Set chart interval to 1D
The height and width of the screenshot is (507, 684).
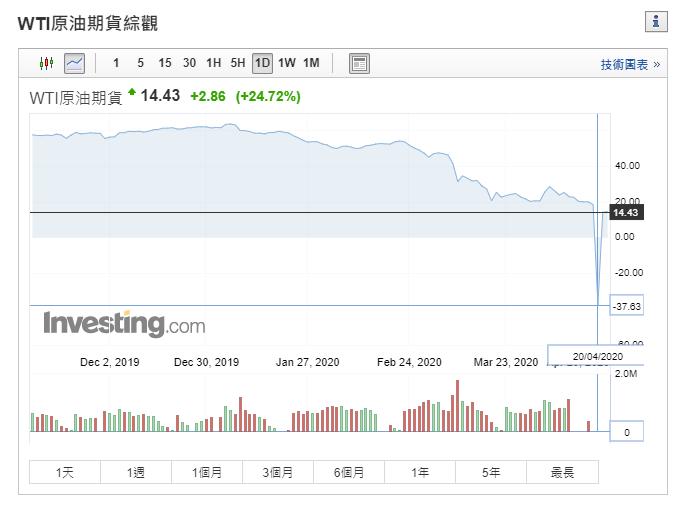coord(262,63)
